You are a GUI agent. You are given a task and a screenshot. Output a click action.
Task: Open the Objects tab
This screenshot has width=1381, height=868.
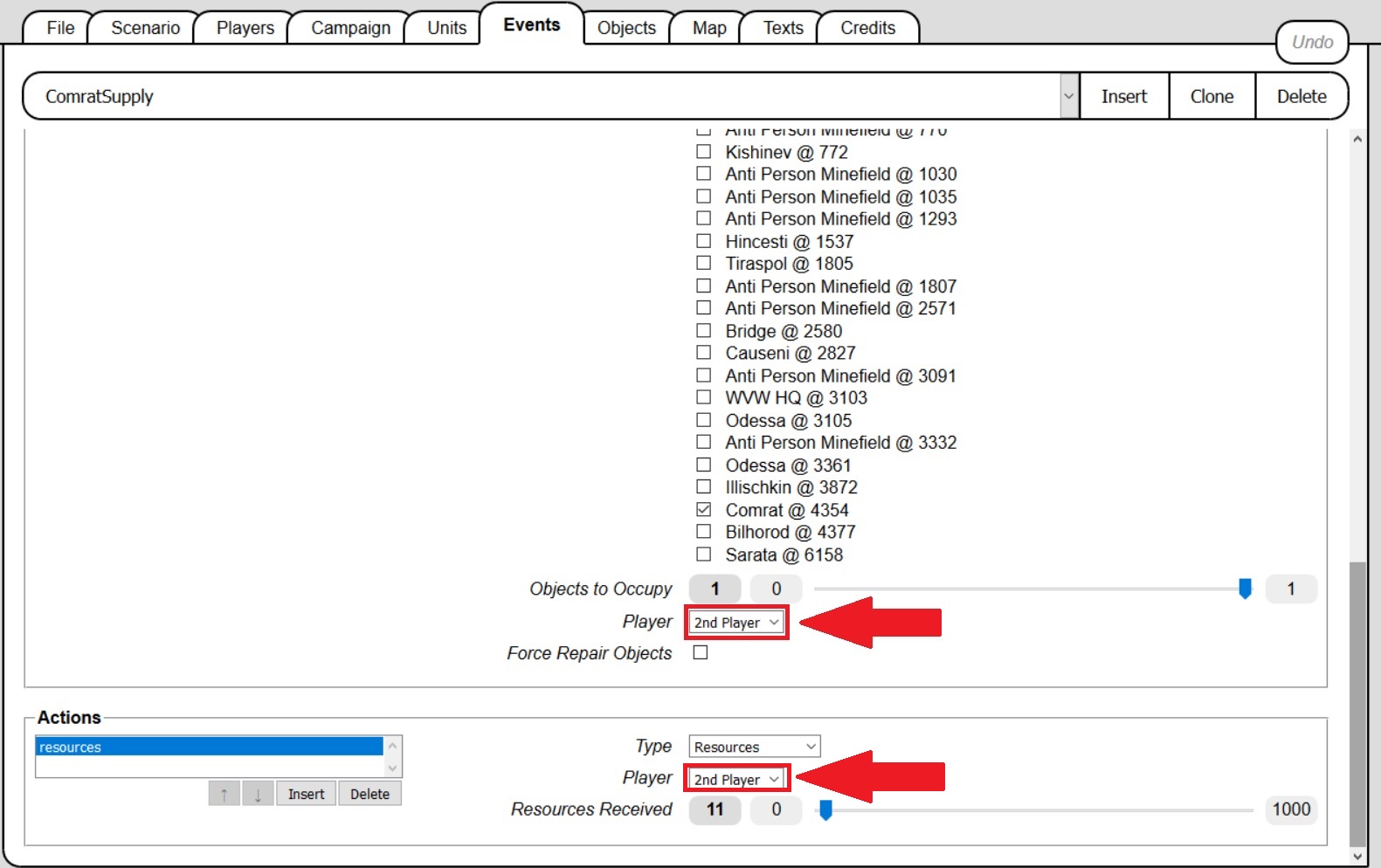pos(626,28)
